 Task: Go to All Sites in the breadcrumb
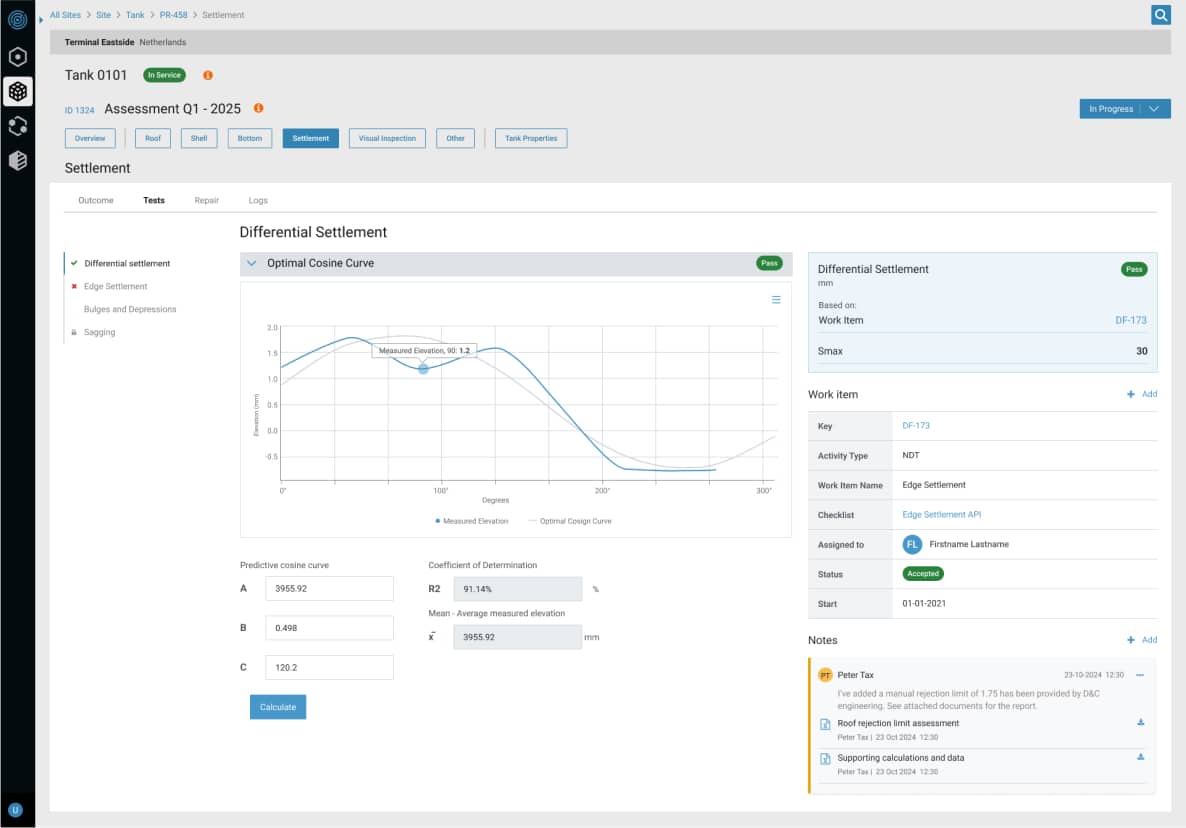tap(65, 15)
